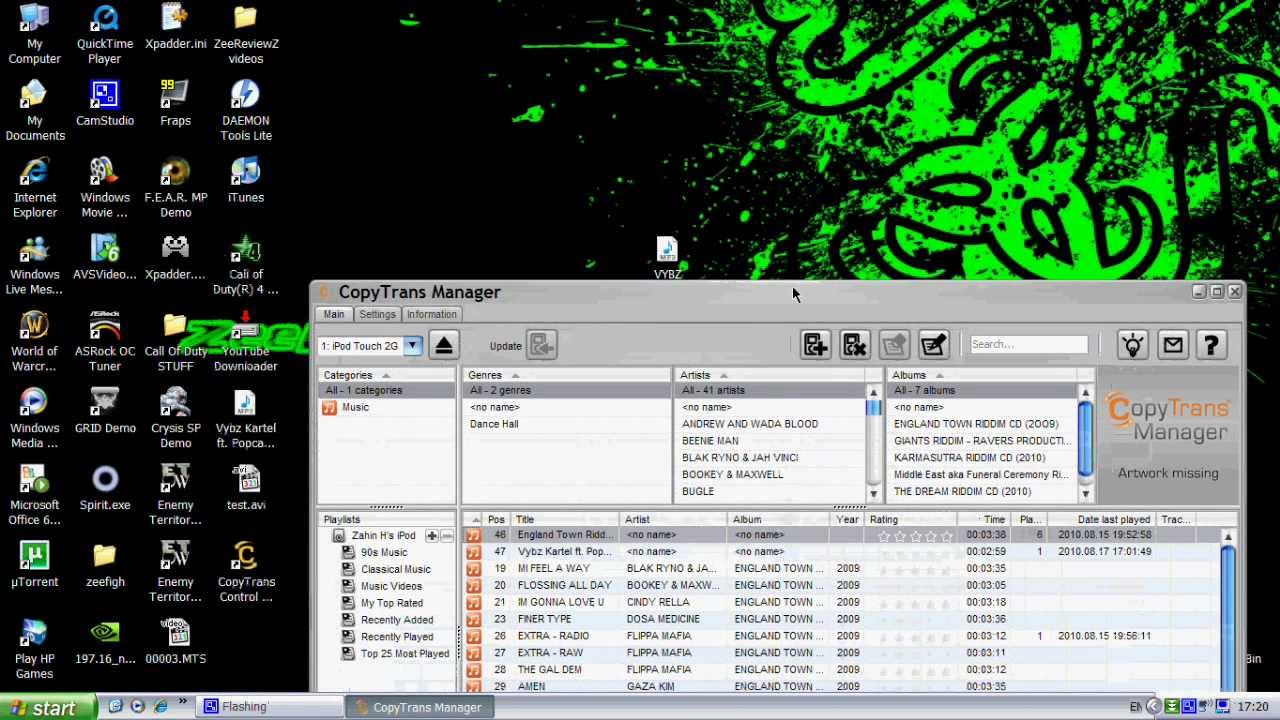
Task: Open the Recently Added playlist
Action: coord(397,620)
